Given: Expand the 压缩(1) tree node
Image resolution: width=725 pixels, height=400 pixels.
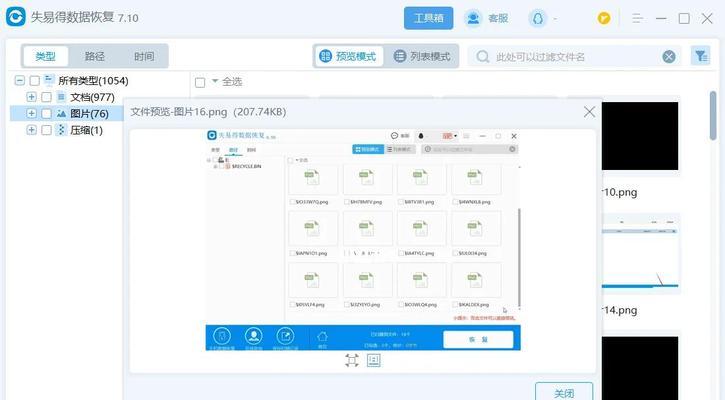Looking at the screenshot, I should 31,130.
